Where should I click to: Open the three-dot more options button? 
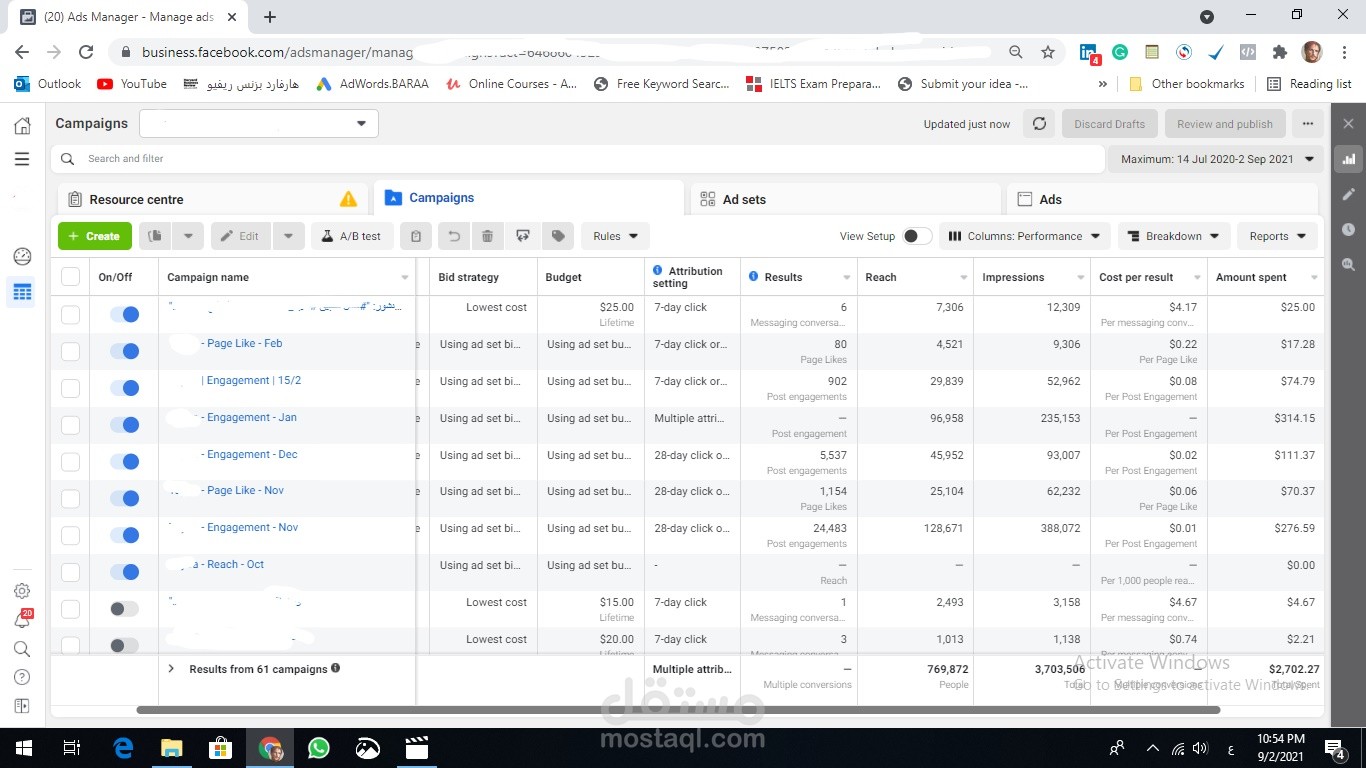[1307, 124]
